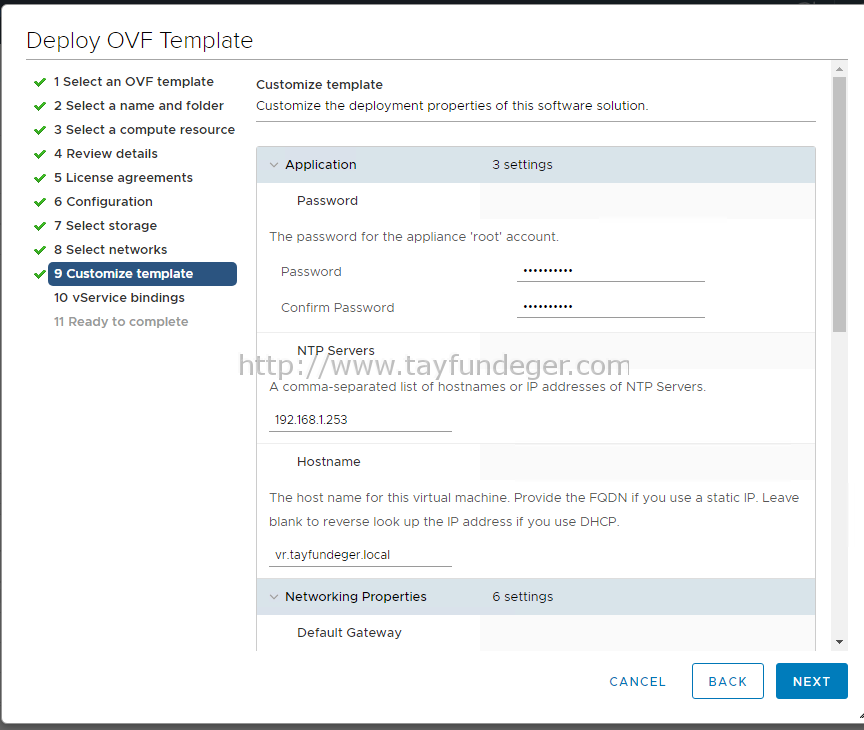Click the Hostname field vr.tayfundeger.local

[360, 555]
